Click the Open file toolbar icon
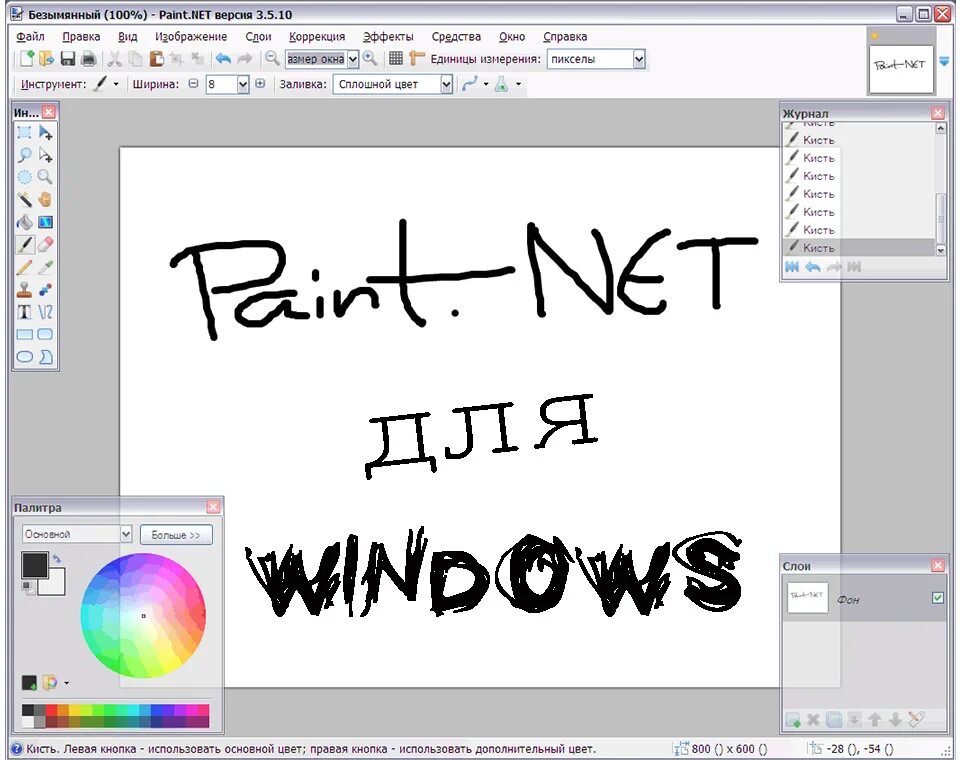Screen dimensions: 960x760 click(x=47, y=59)
